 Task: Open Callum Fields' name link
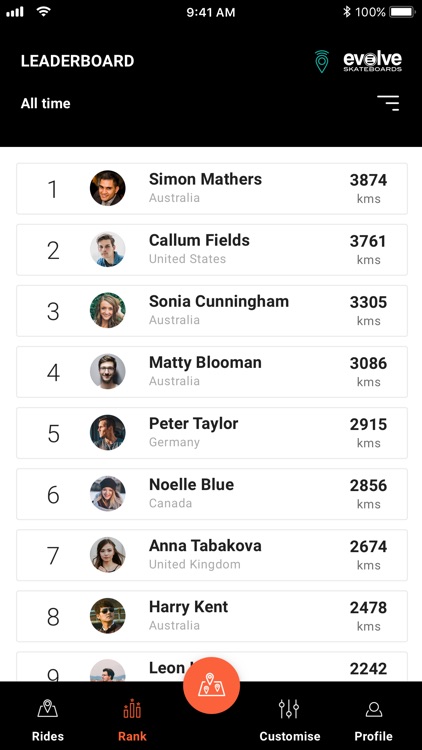(x=199, y=240)
